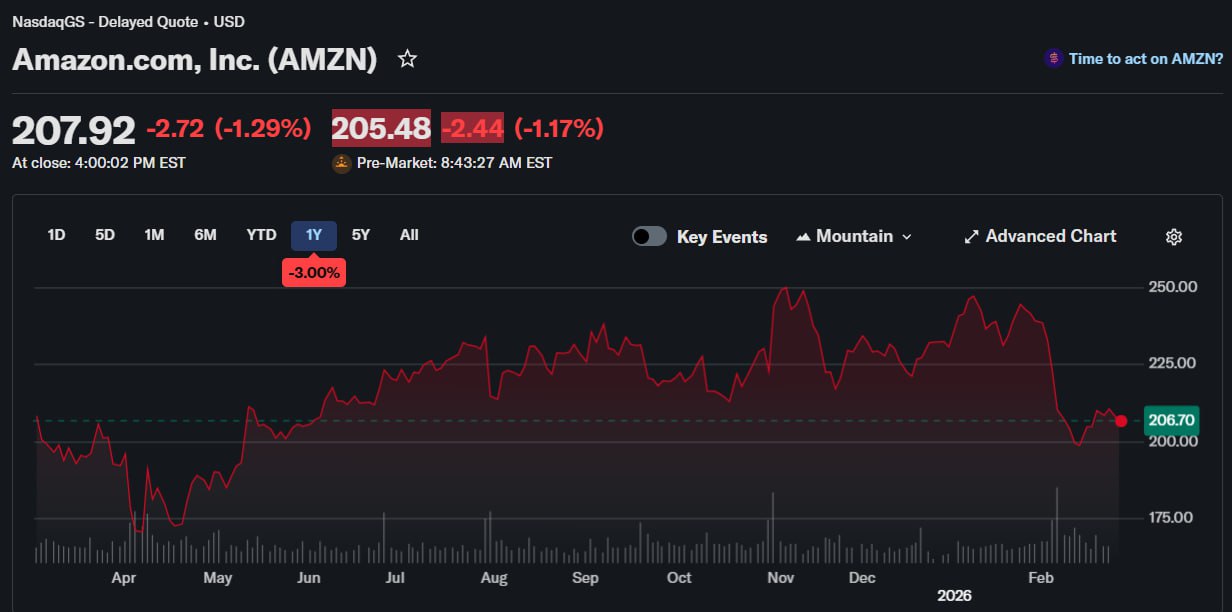Select the YTD range tab

pyautogui.click(x=261, y=235)
